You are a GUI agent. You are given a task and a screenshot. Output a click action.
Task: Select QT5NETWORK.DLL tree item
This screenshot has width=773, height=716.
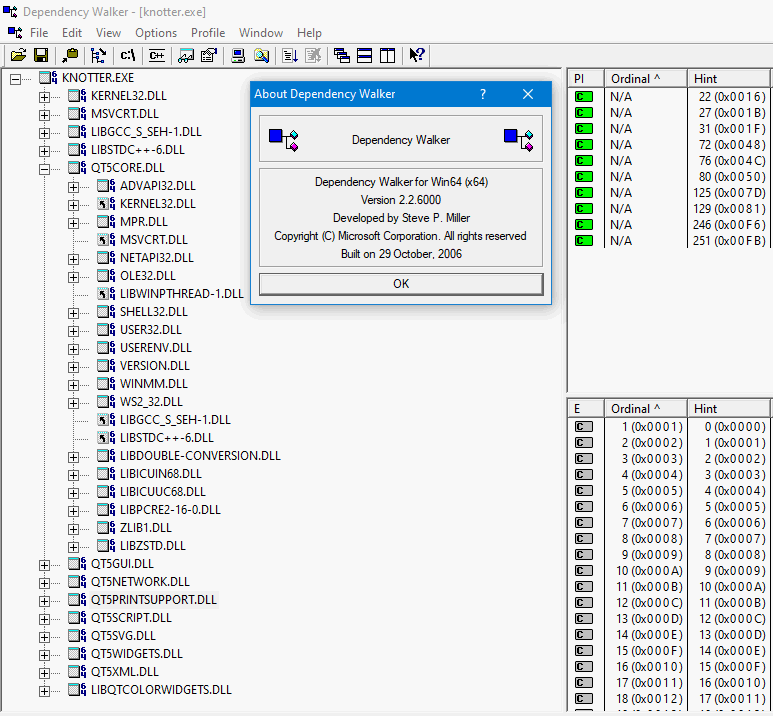tap(140, 582)
